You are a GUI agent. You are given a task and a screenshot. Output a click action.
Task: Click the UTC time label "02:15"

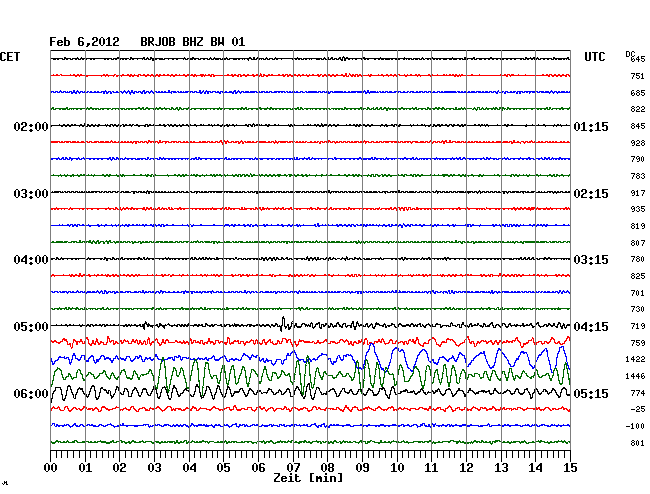click(591, 194)
